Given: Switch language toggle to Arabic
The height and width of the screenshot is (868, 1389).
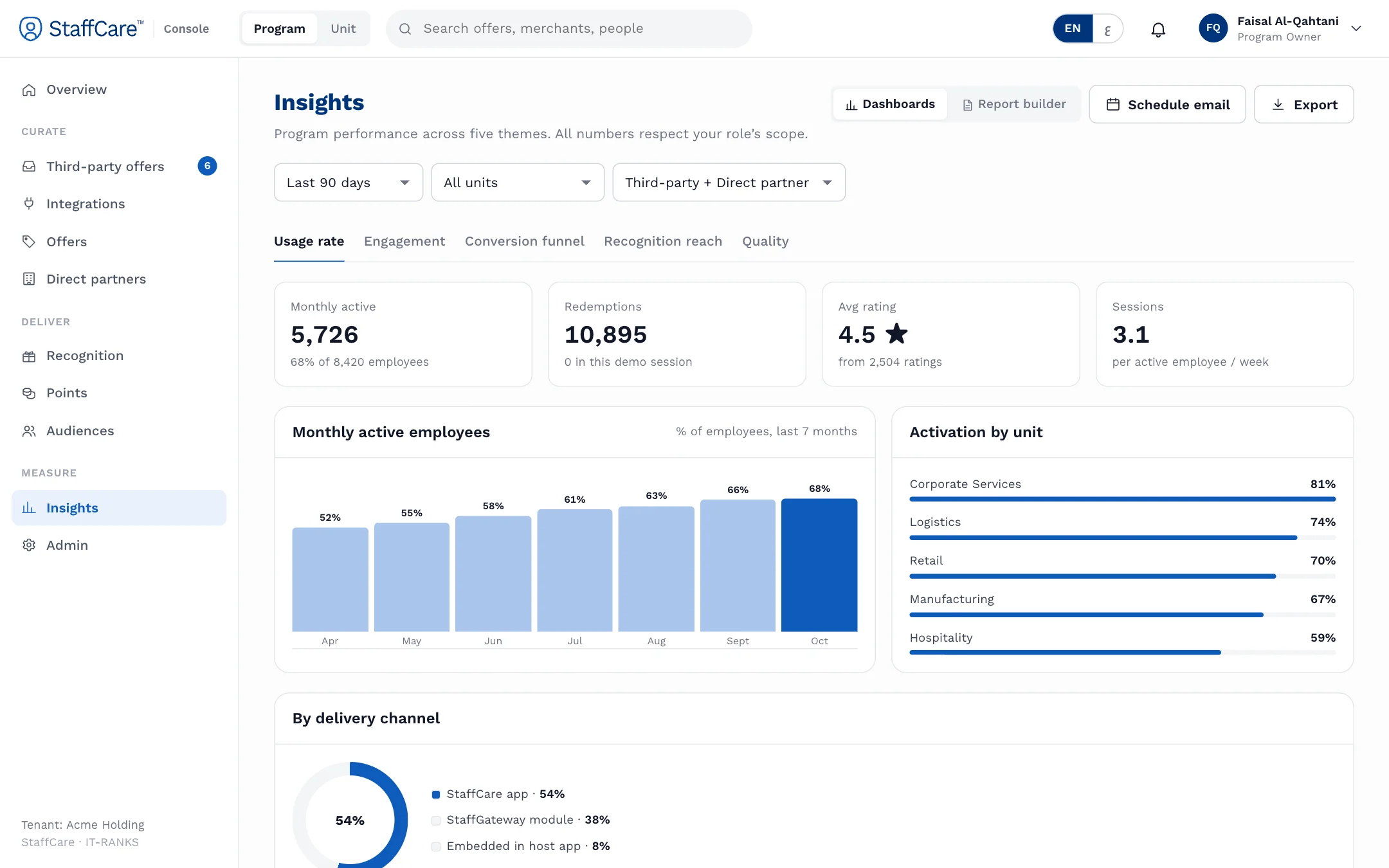Looking at the screenshot, I should (x=1107, y=28).
